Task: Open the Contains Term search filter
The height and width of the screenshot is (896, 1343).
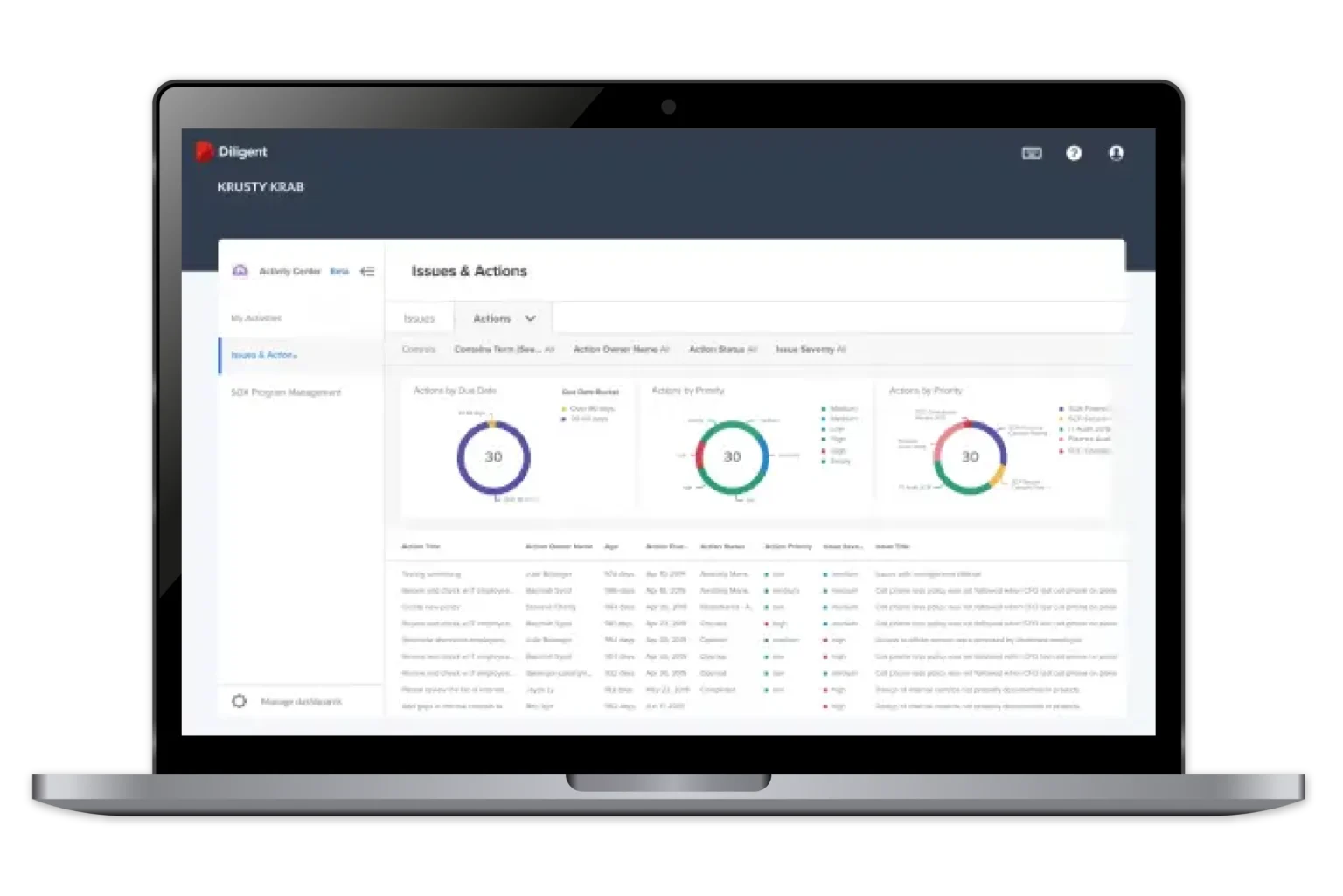Action: (504, 349)
